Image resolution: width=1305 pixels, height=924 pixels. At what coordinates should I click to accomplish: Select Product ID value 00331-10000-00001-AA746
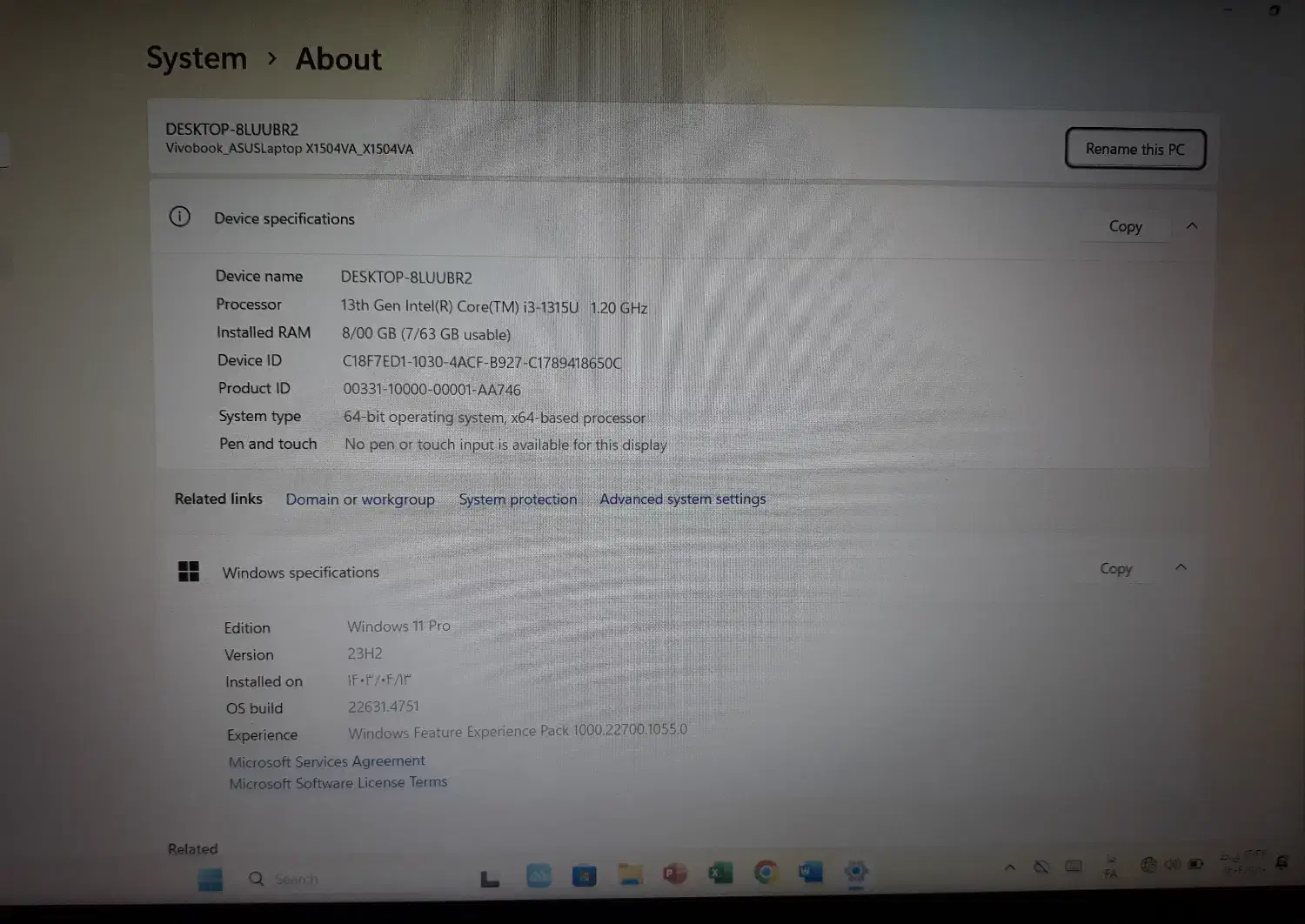tap(432, 390)
